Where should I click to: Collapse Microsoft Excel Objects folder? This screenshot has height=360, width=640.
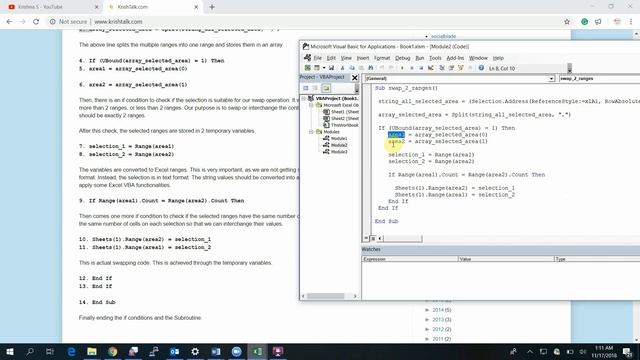pos(311,105)
